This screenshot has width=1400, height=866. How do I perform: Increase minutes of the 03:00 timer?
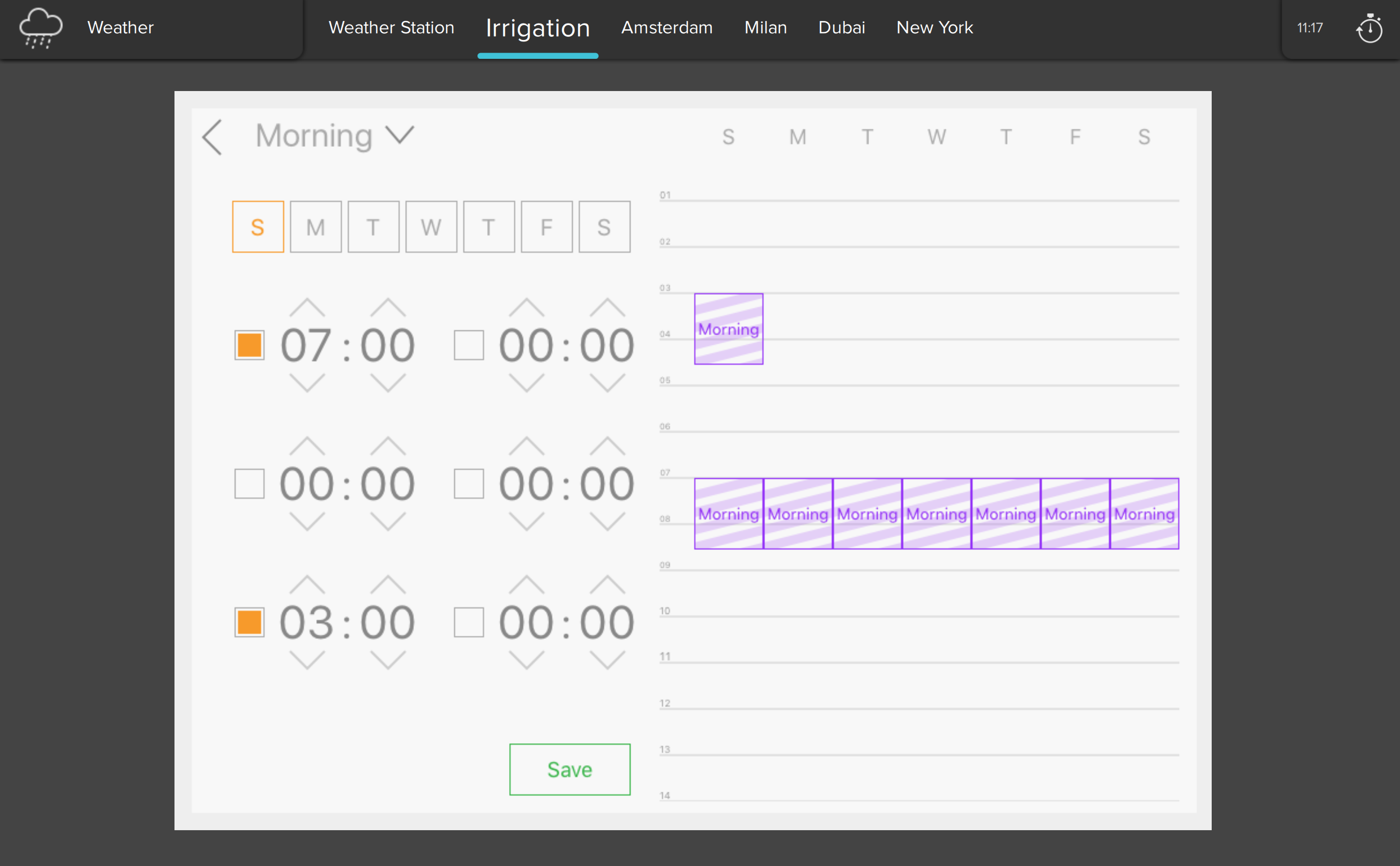coord(388,585)
